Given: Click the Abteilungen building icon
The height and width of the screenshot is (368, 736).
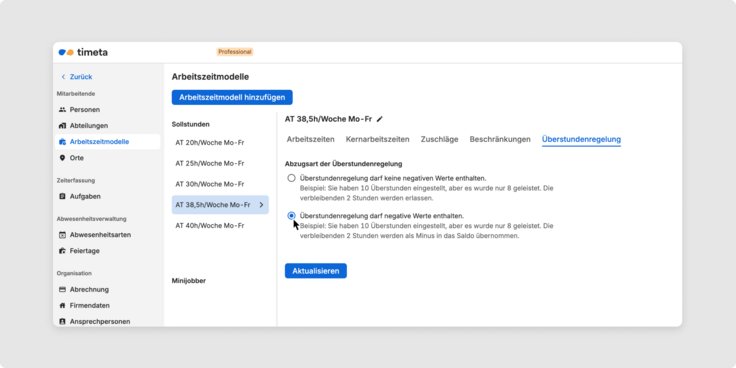Looking at the screenshot, I should (62, 126).
